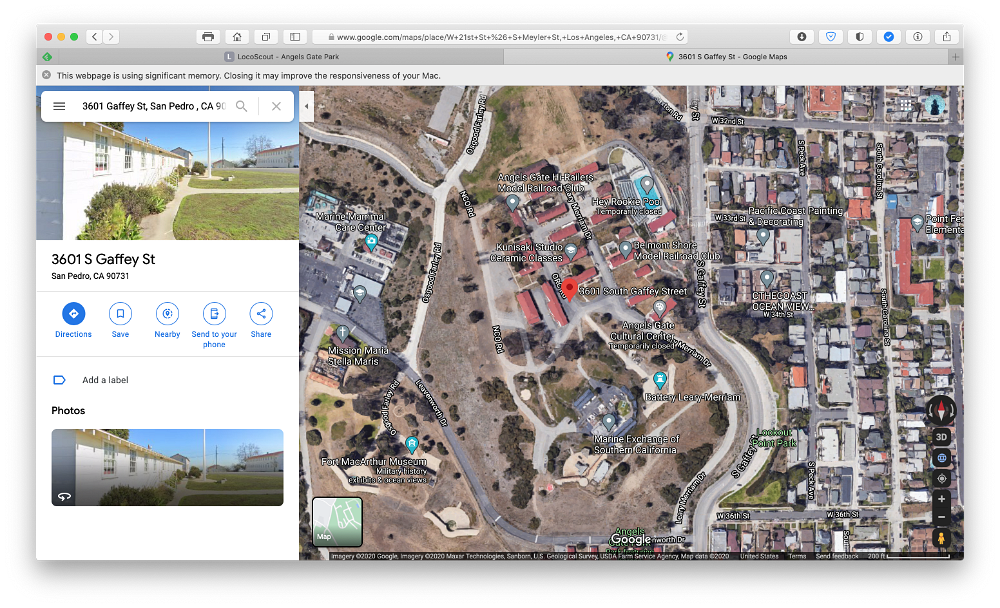Toggle 3D tilt view
The image size is (1000, 608).
[941, 437]
